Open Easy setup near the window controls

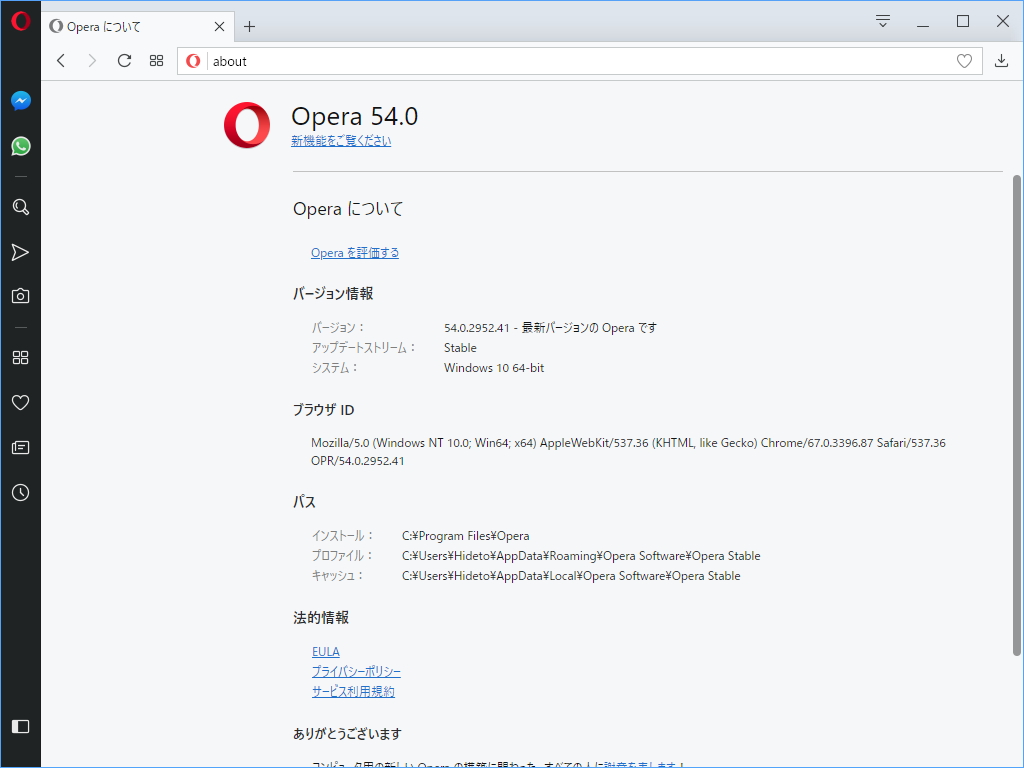[x=881, y=20]
